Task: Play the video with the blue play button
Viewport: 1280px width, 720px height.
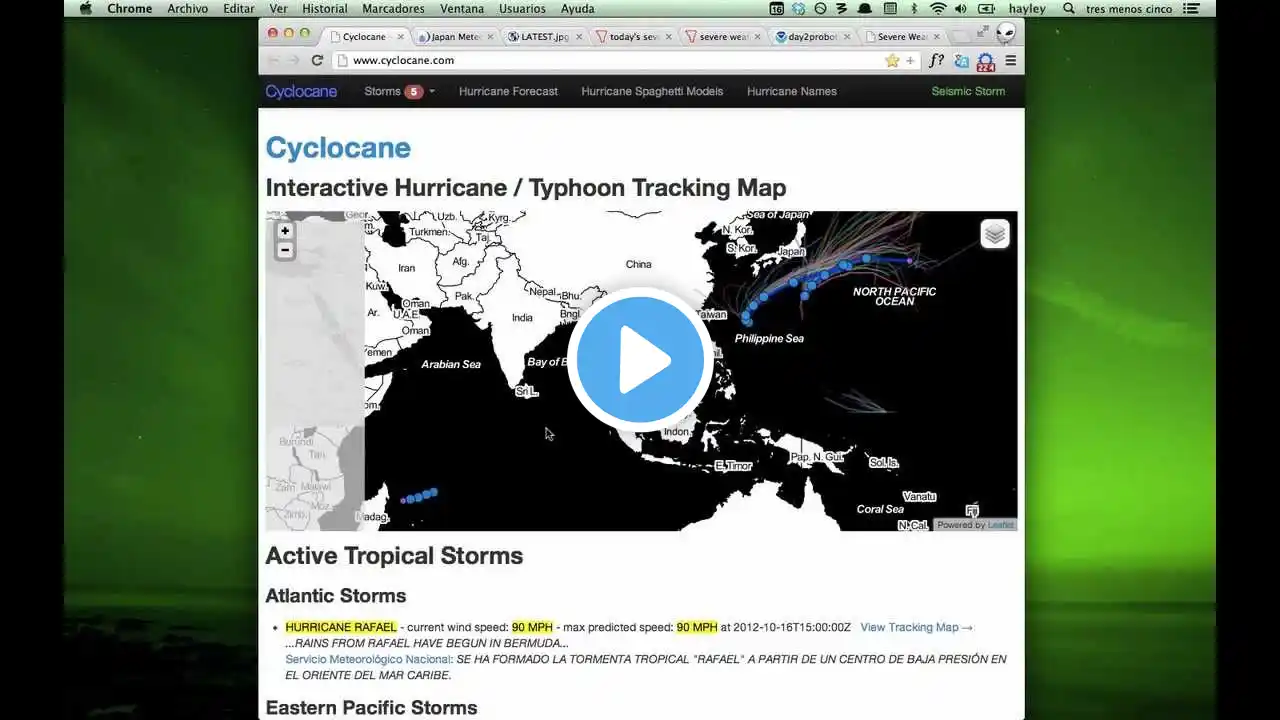Action: [640, 360]
